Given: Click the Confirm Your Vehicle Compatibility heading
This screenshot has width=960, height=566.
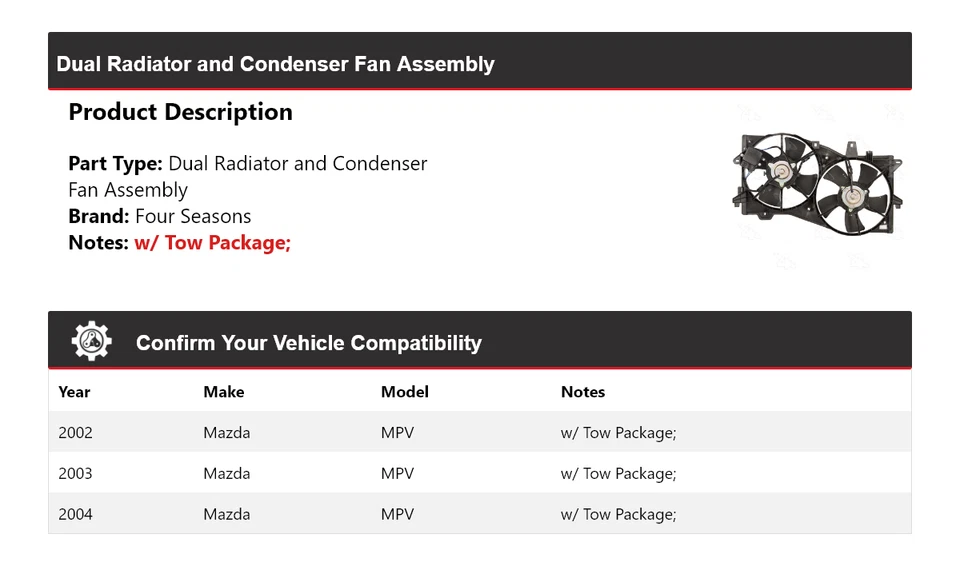Looking at the screenshot, I should 308,343.
